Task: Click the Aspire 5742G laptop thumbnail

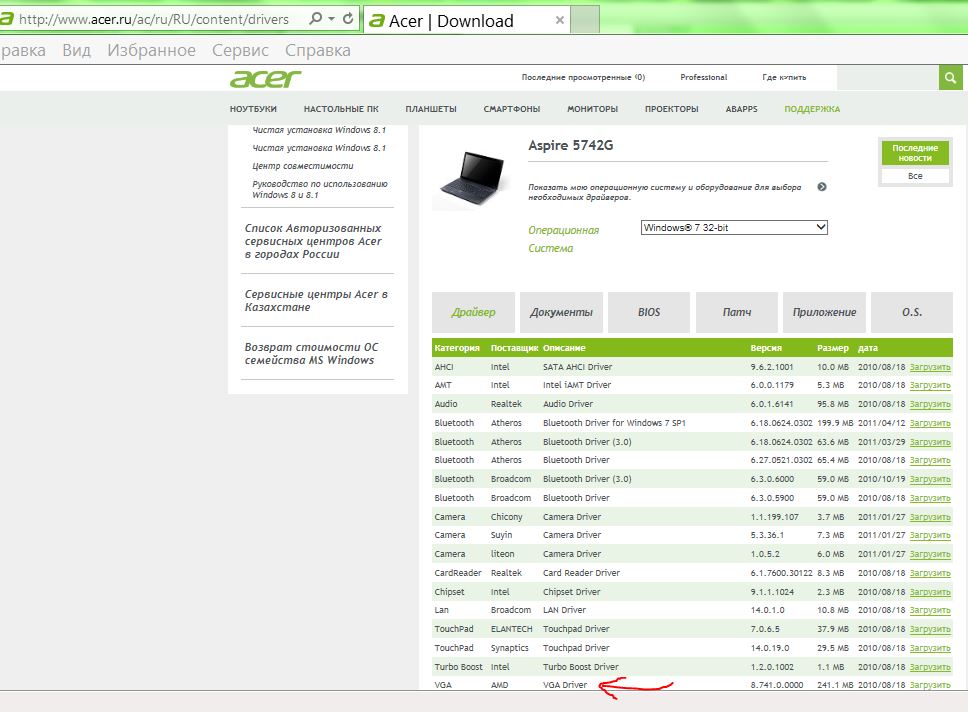Action: 472,180
